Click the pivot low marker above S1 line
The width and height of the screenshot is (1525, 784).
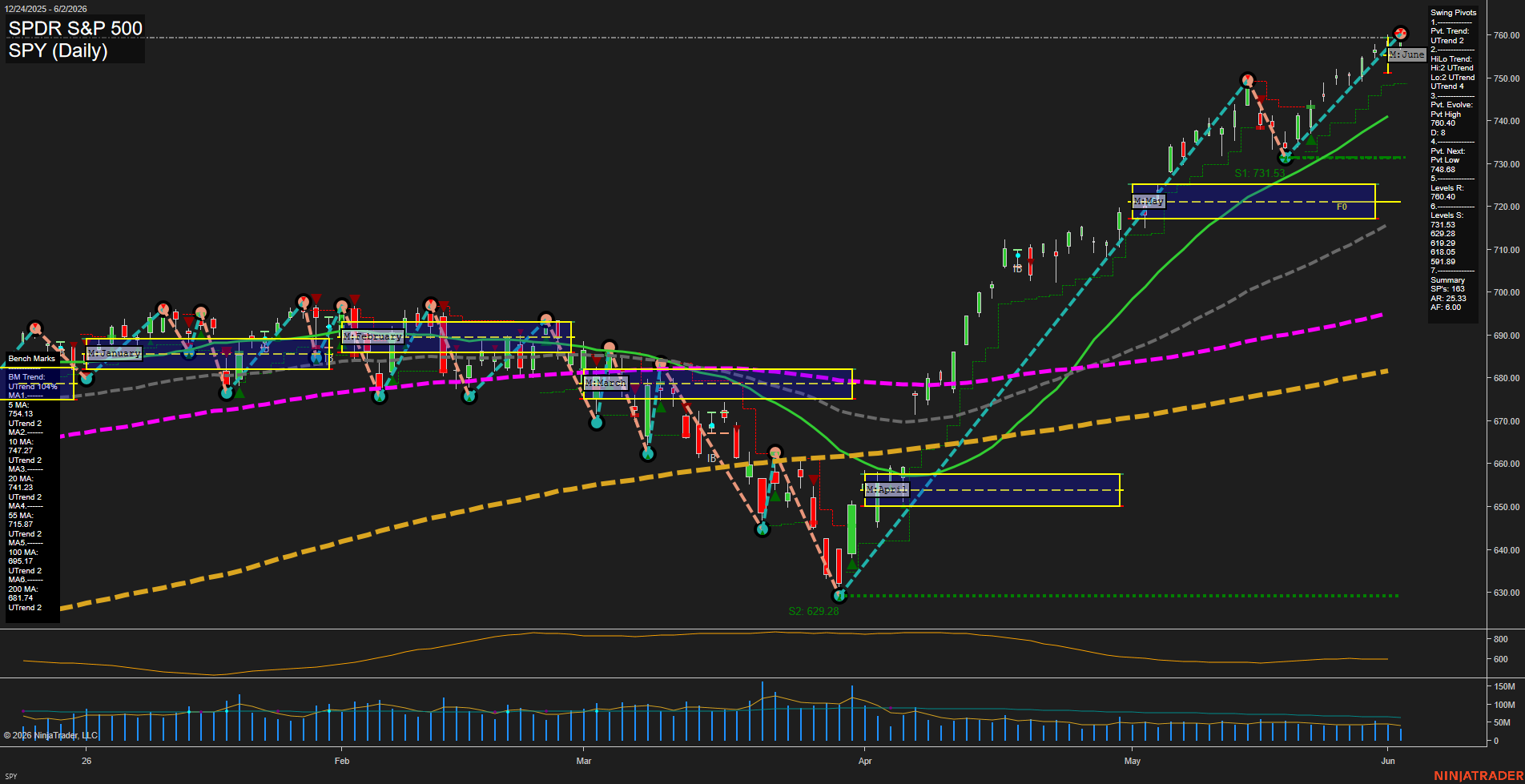pos(1285,158)
